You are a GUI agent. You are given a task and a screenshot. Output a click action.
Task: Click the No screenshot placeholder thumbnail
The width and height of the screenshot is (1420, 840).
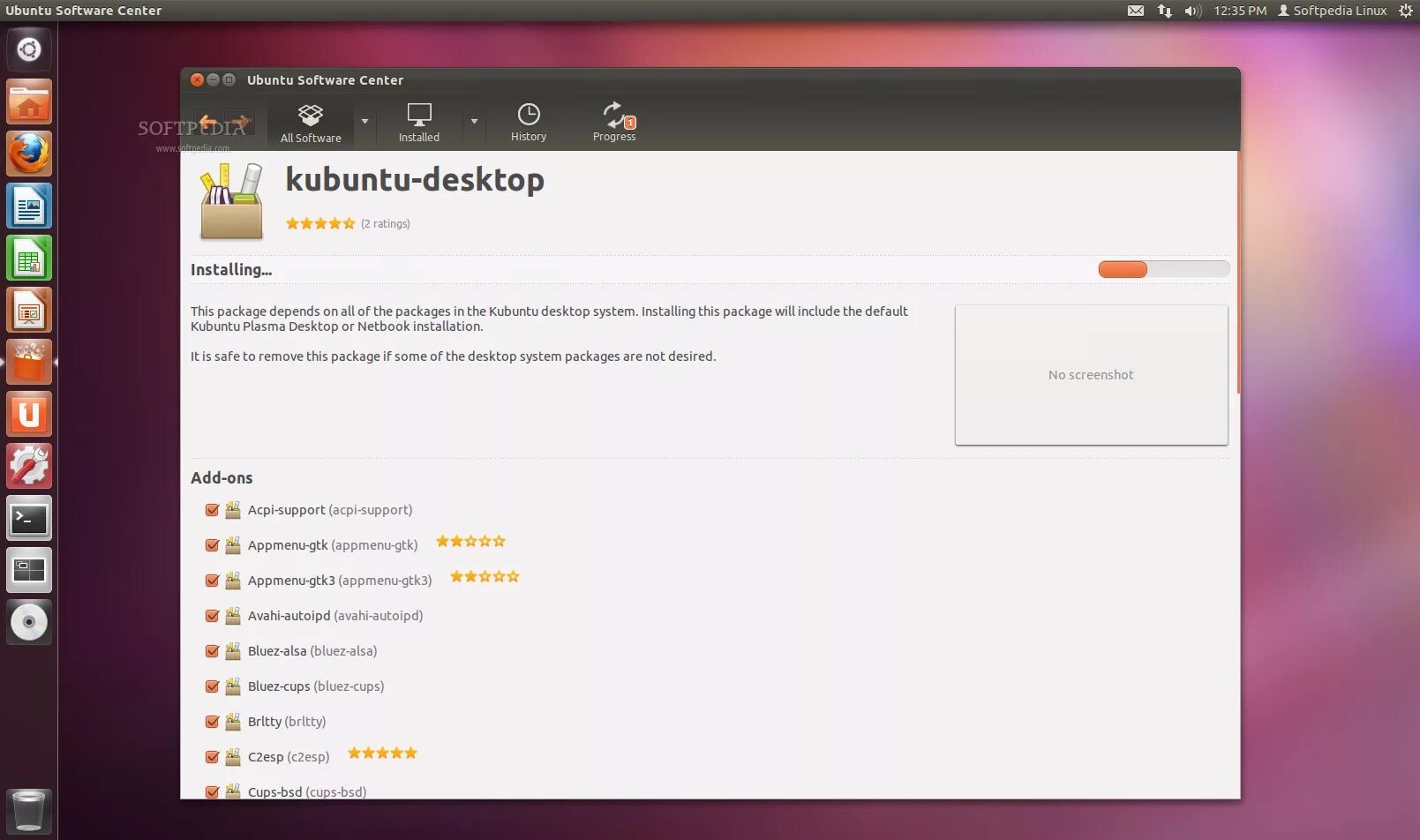(1091, 375)
